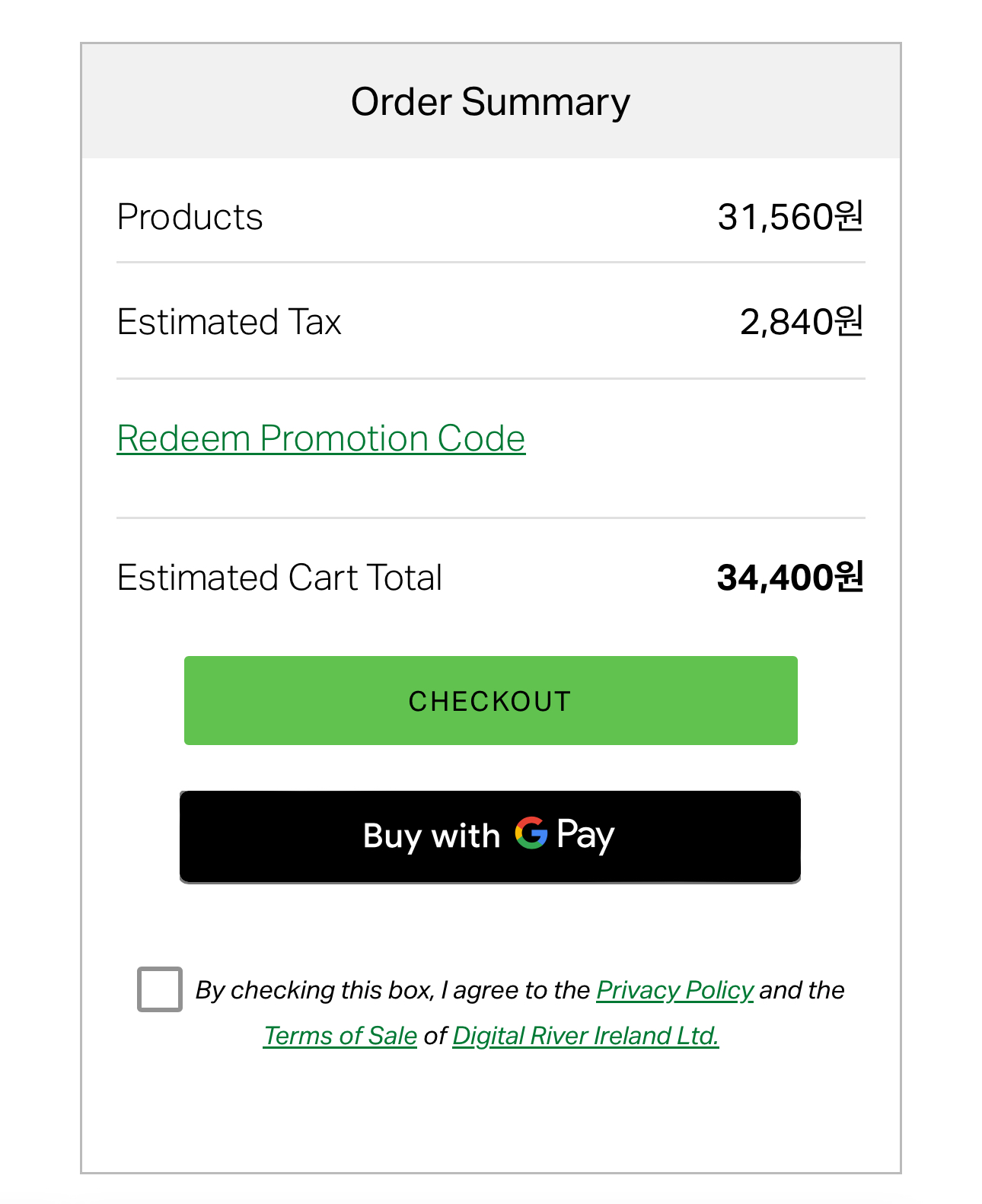Click the 31,560원 products price
The image size is (982, 1204).
tap(789, 217)
